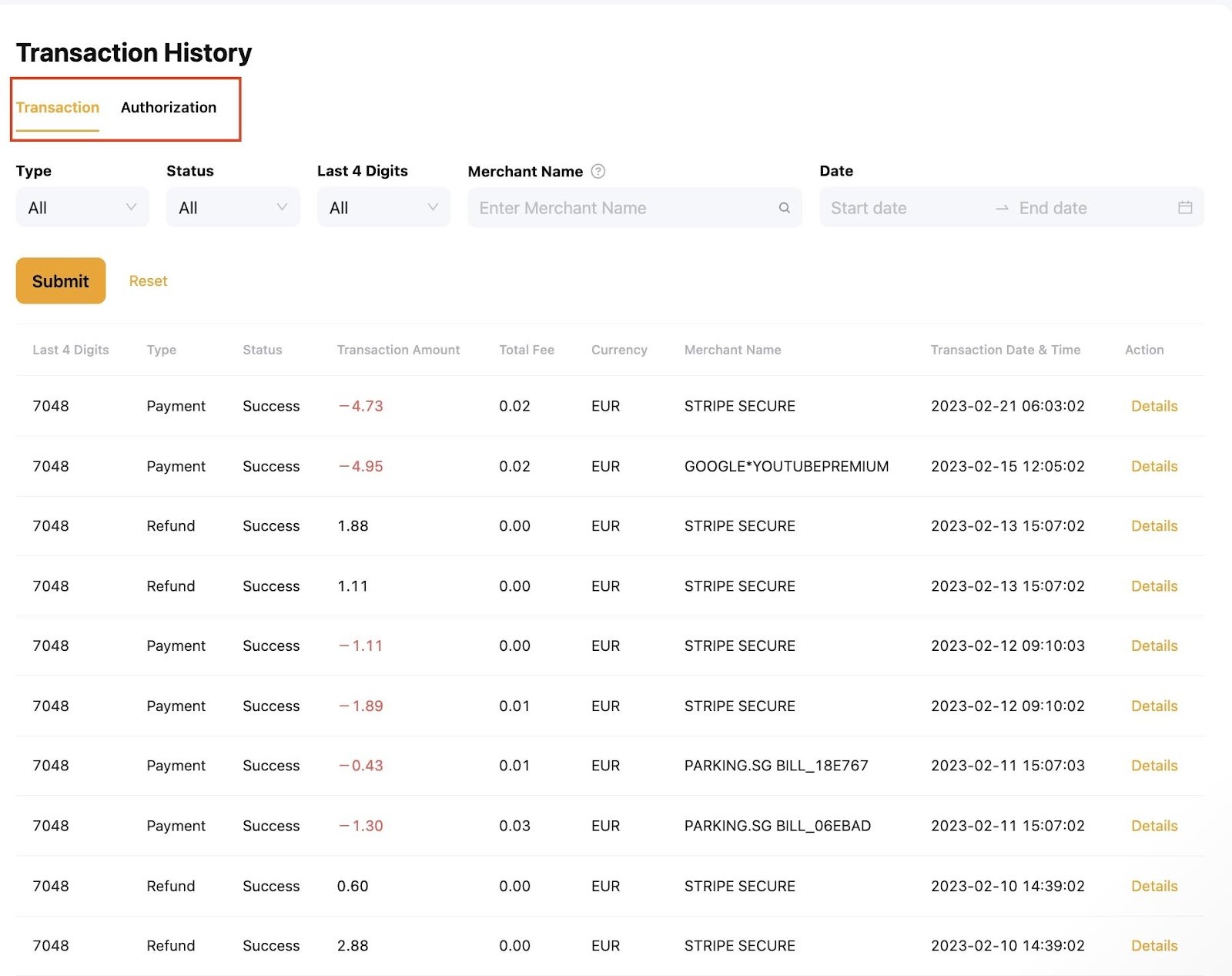
Task: Open Details for PARKING.SG BILL_18E767
Action: point(1153,766)
